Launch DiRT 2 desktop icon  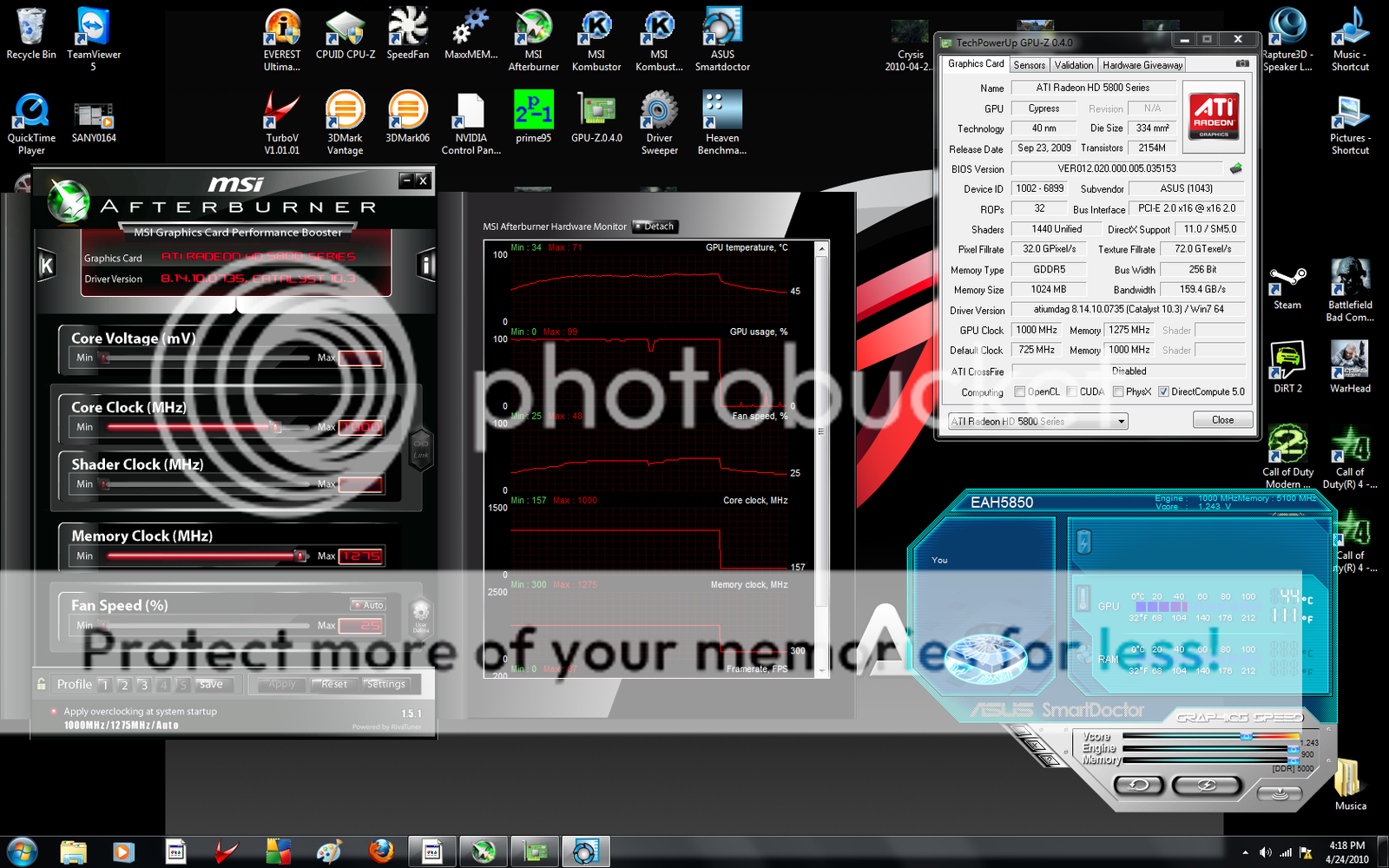(1287, 368)
